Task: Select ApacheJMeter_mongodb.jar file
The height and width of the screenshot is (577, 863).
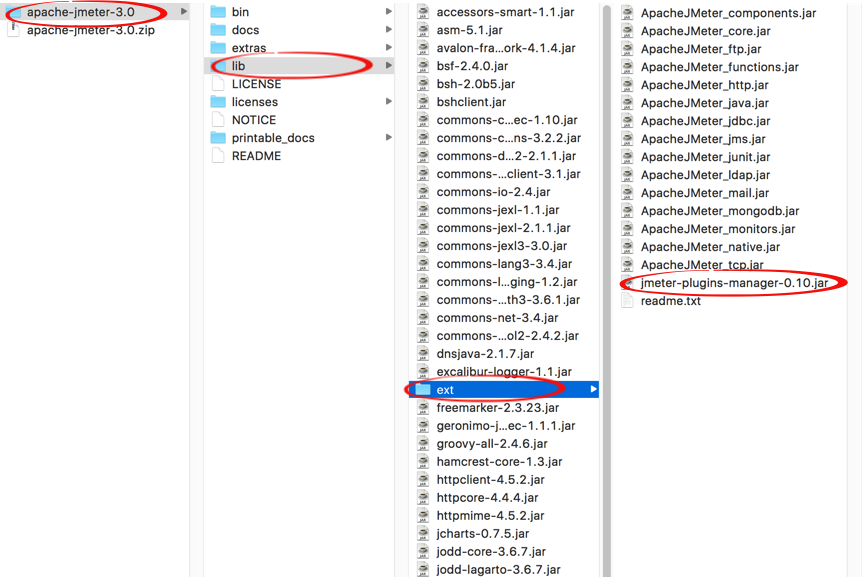Action: pos(719,211)
